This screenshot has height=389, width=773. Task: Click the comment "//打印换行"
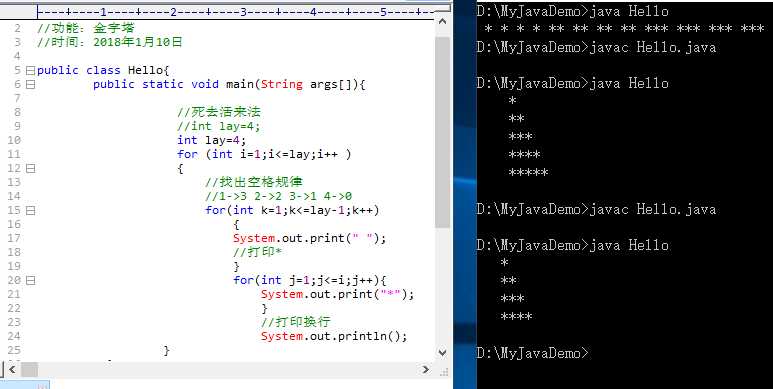[296, 322]
